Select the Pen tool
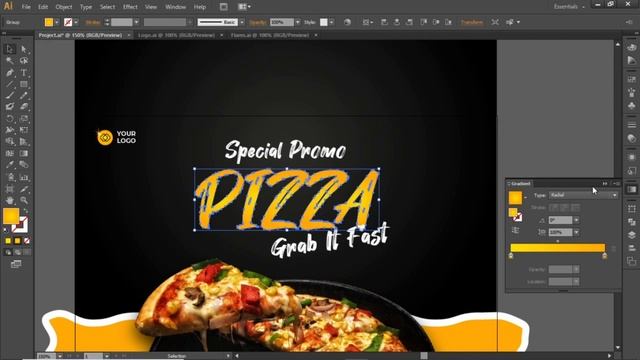The height and width of the screenshot is (360, 640). (x=10, y=73)
